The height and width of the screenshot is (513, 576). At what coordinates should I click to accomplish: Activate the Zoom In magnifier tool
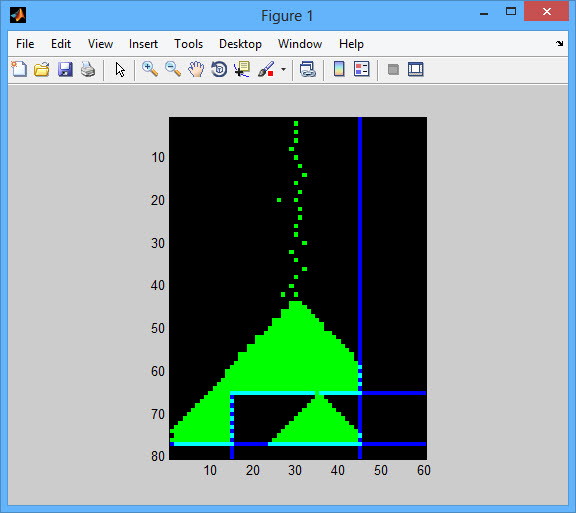click(150, 69)
